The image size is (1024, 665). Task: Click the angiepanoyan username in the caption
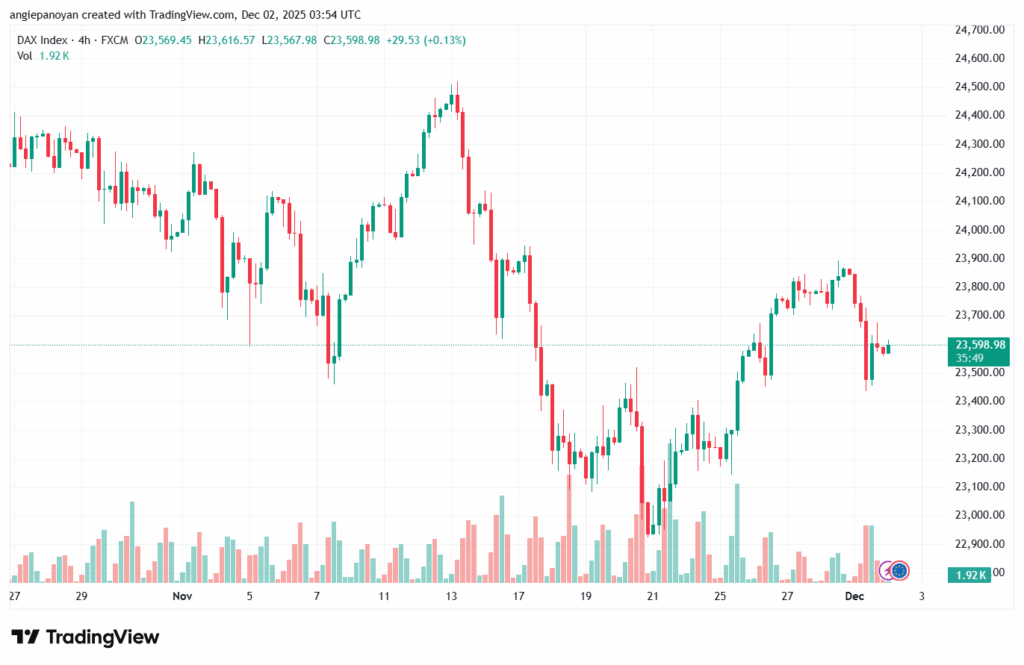(x=50, y=15)
